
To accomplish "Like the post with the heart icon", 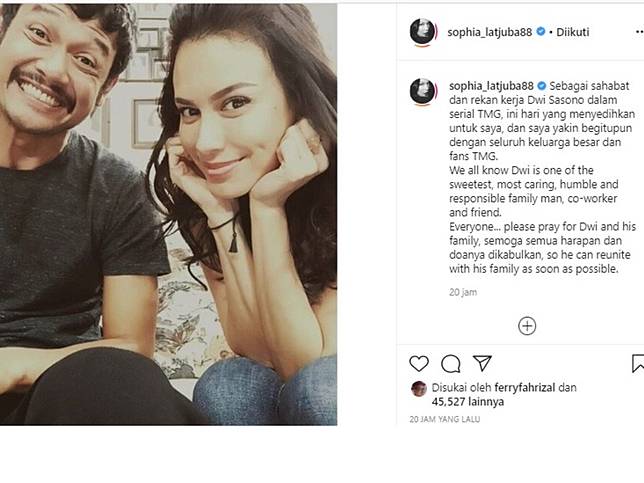I will 420,364.
